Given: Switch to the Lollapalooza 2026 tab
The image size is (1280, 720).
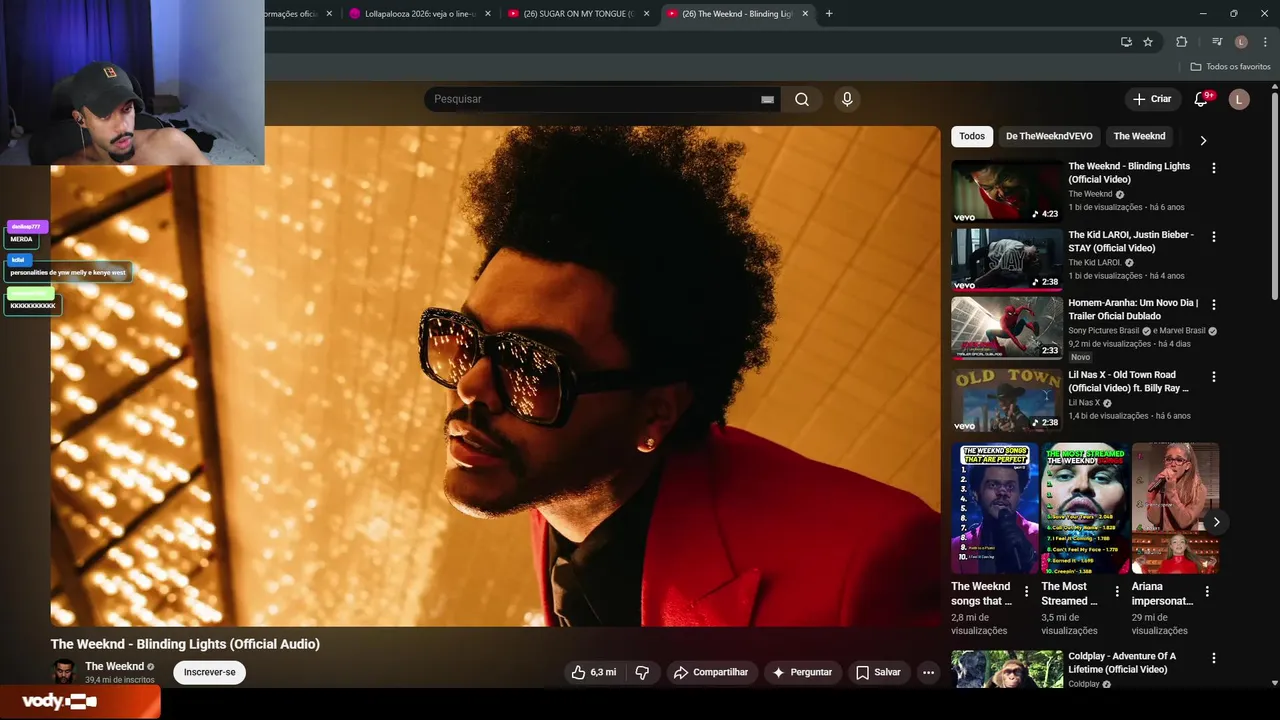Looking at the screenshot, I should click(x=420, y=14).
